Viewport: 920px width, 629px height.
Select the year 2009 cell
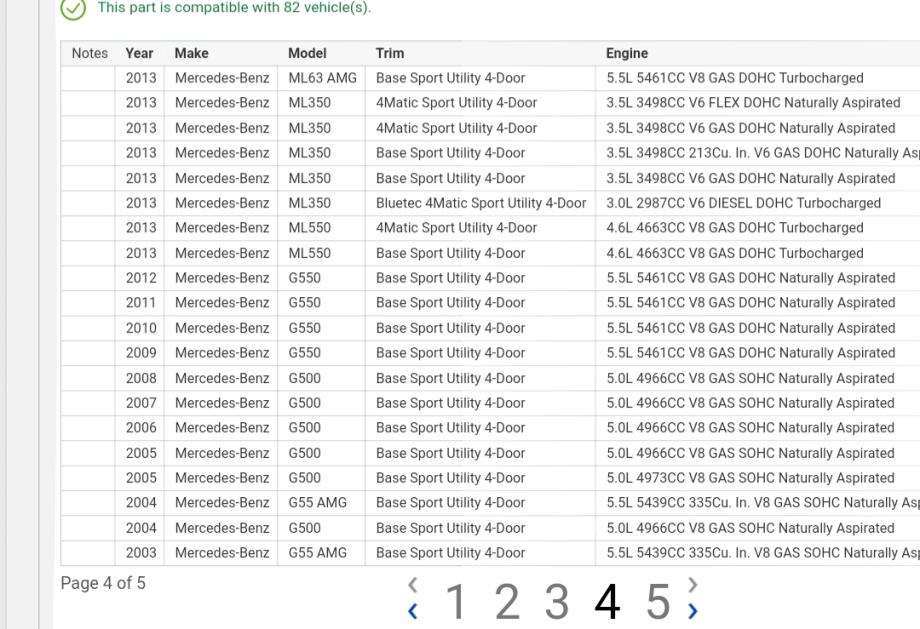tap(141, 353)
